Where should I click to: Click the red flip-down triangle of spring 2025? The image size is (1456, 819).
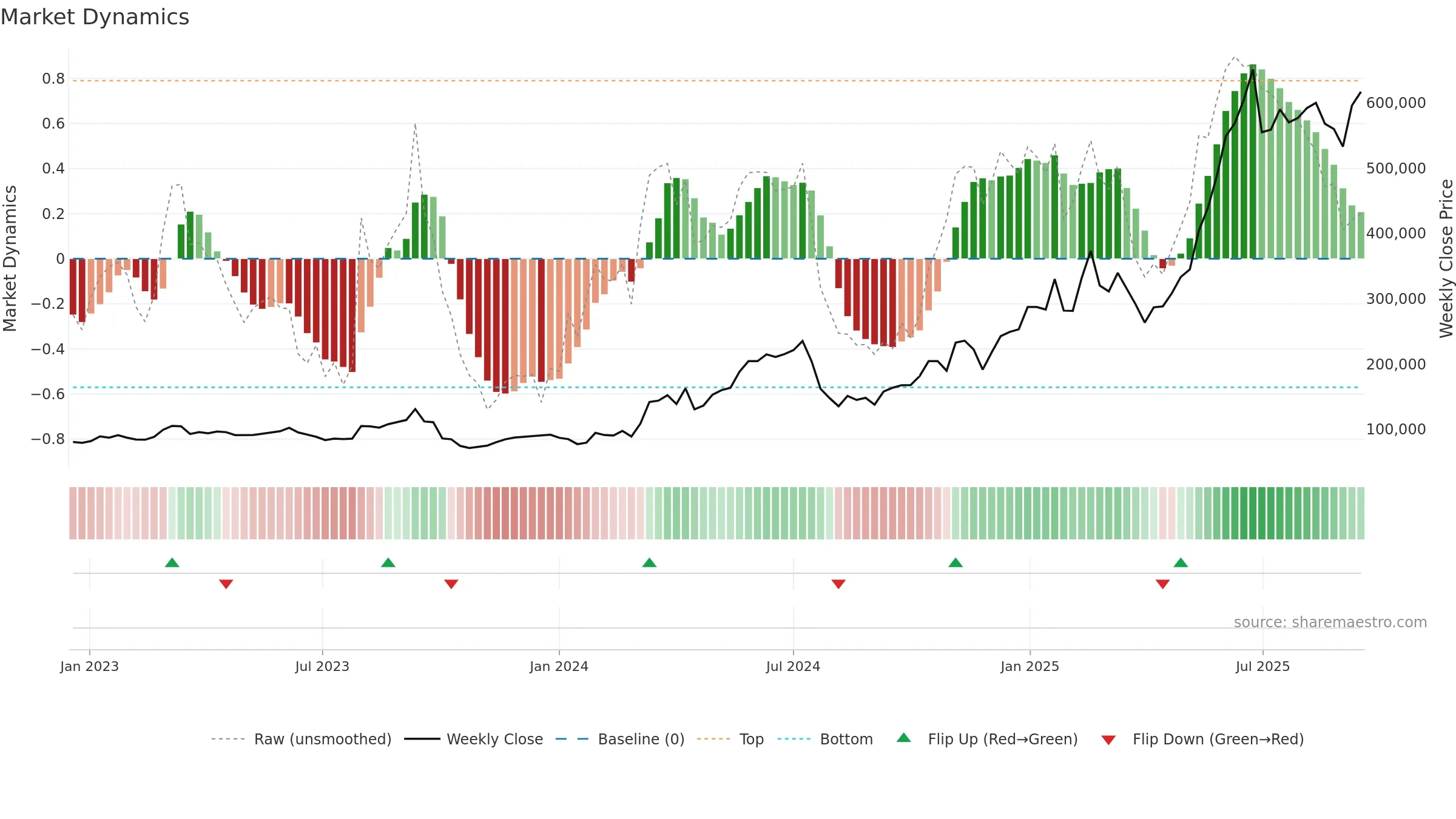pos(1163,584)
